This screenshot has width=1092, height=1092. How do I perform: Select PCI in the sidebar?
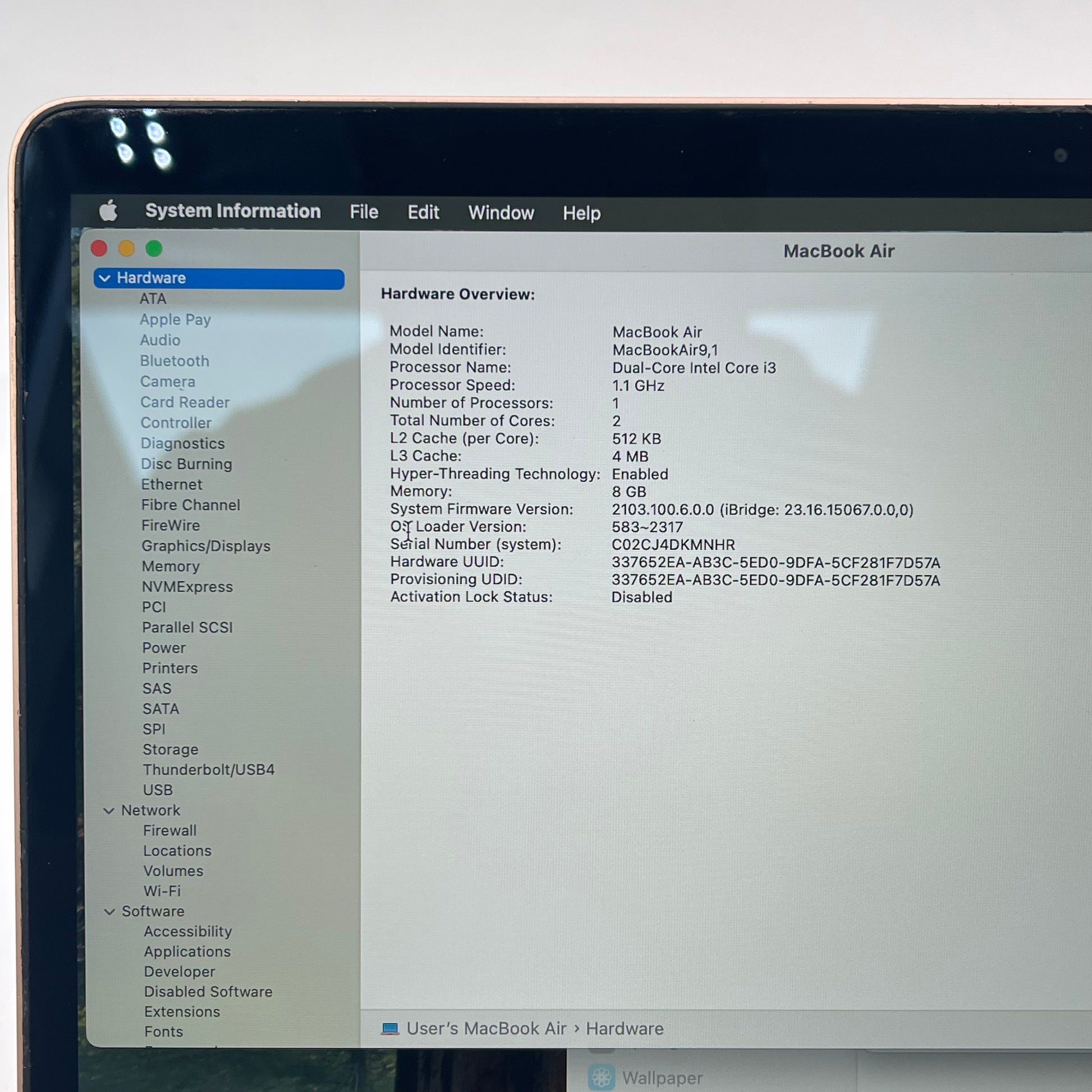tap(154, 607)
